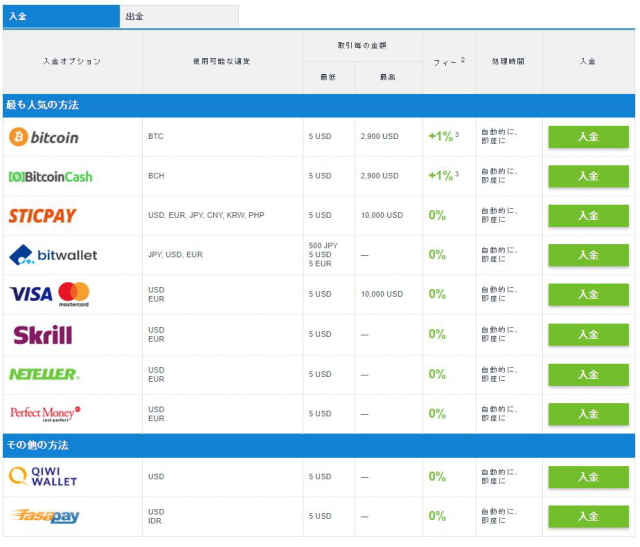
Task: Click the VISA logo
Action: coord(31,294)
